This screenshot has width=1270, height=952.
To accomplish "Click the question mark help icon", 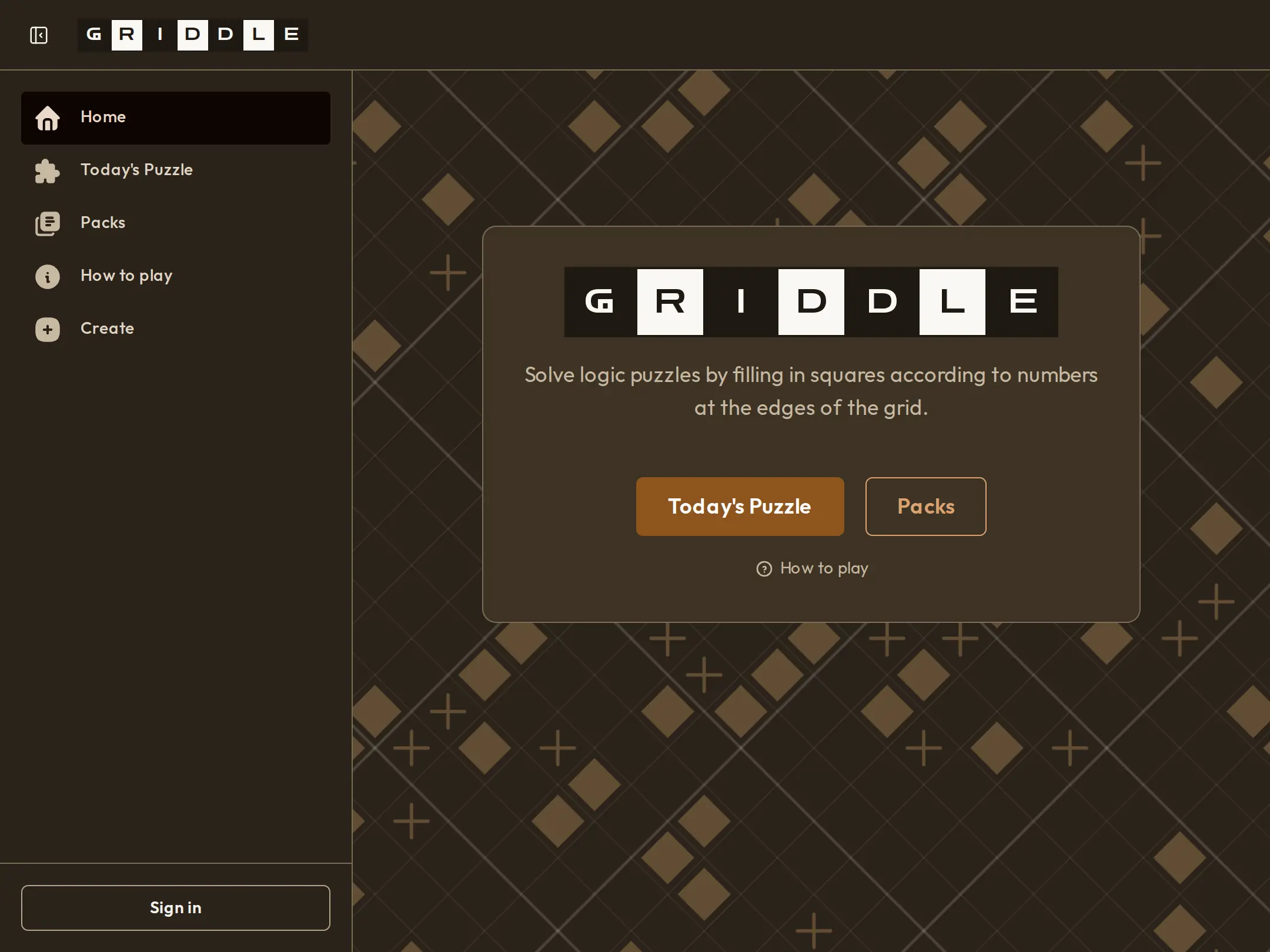I will 764,569.
